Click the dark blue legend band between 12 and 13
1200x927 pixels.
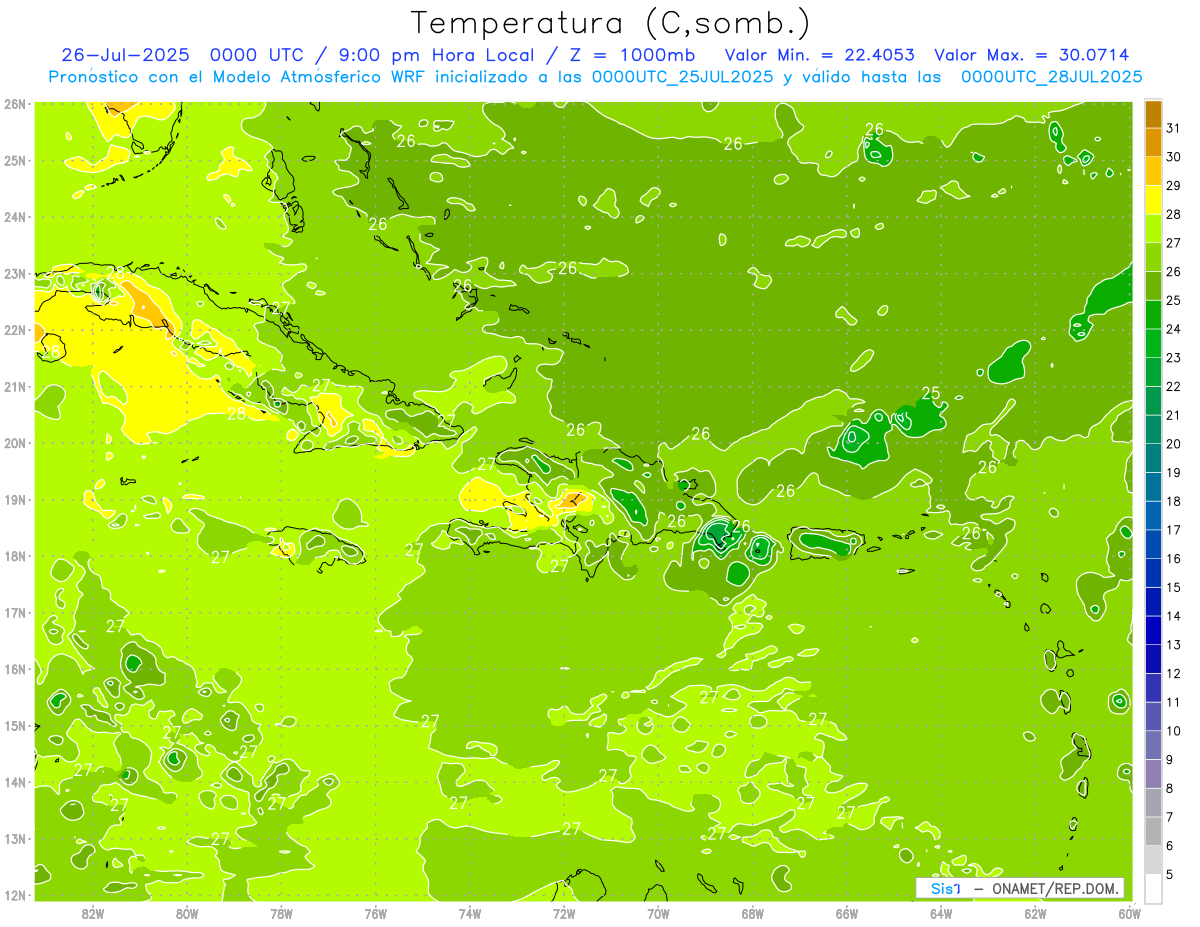[1153, 659]
